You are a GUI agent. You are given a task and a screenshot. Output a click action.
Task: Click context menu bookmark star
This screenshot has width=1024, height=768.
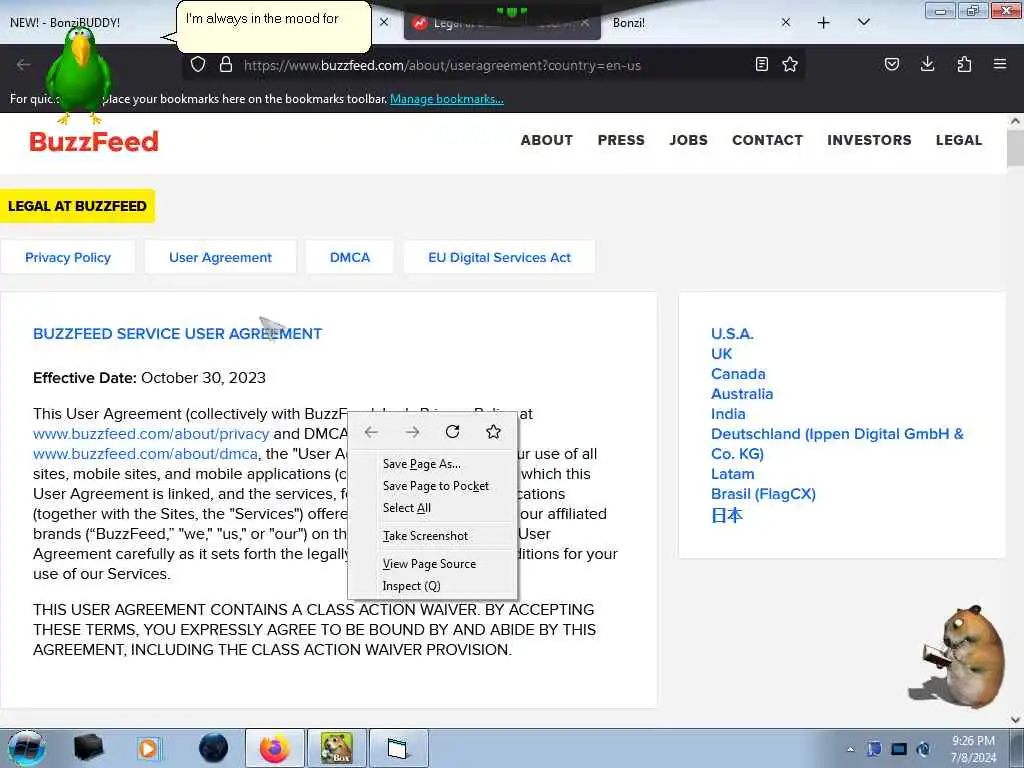494,432
